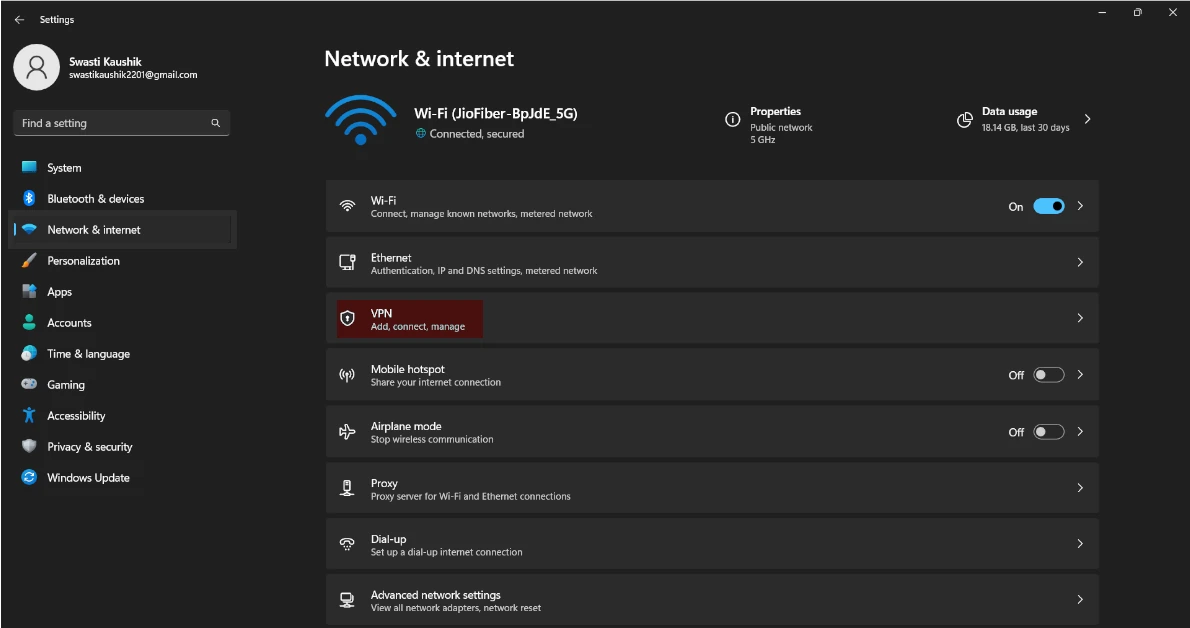This screenshot has width=1190, height=628.
Task: Click the back arrow icon in Settings
Action: tap(19, 20)
